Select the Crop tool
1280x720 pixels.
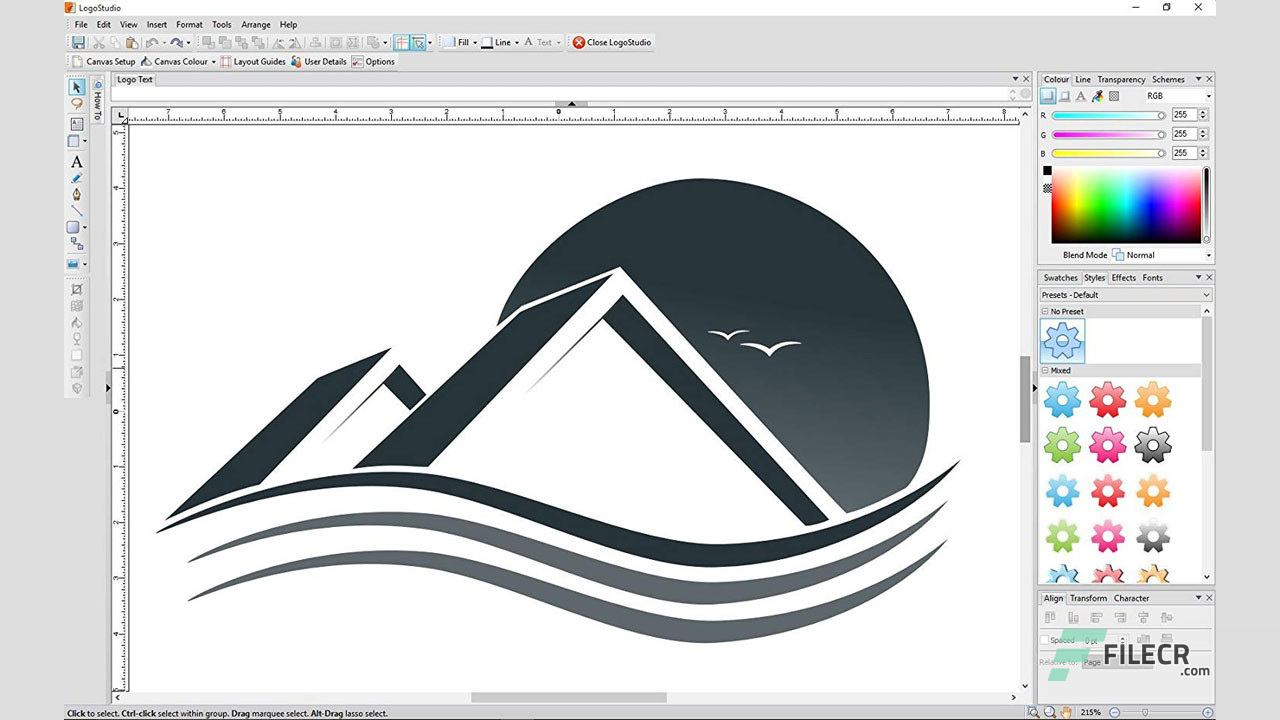pyautogui.click(x=76, y=289)
